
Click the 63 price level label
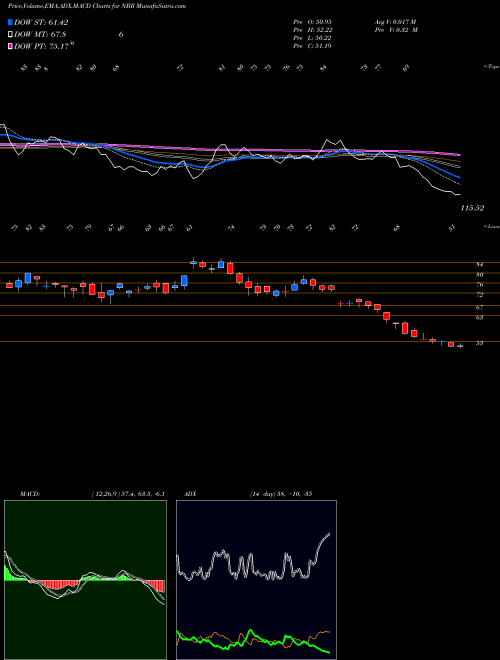[479, 318]
